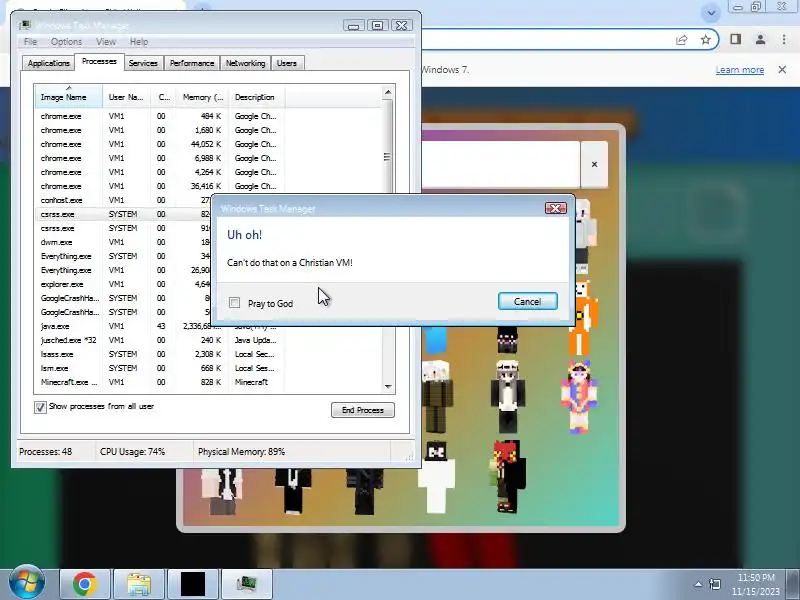The image size is (800, 600).
Task: Toggle Chrome side panel icon
Action: click(735, 39)
